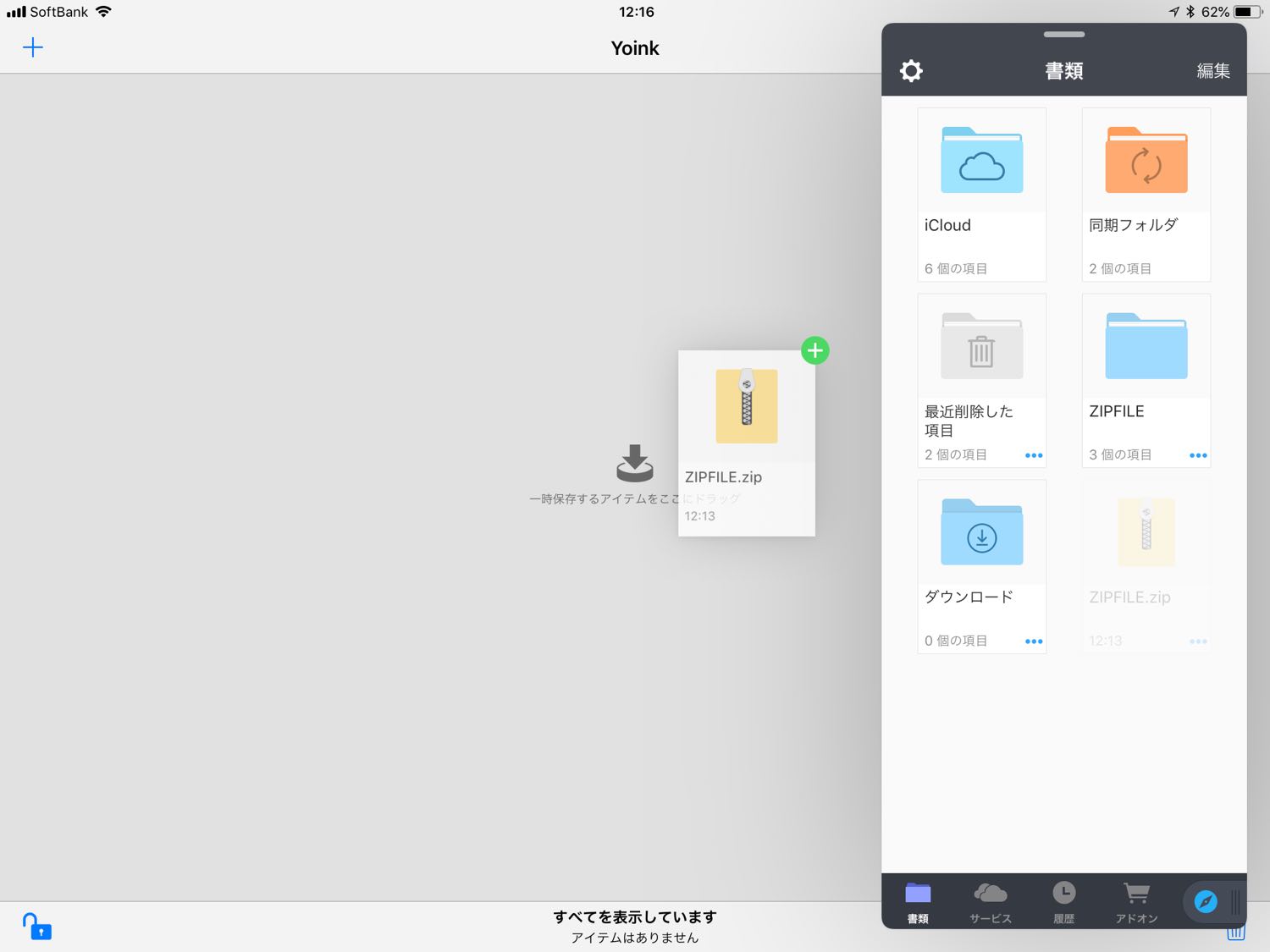The height and width of the screenshot is (952, 1270).
Task: Open the ダウンロード downloads folder
Action: click(981, 566)
